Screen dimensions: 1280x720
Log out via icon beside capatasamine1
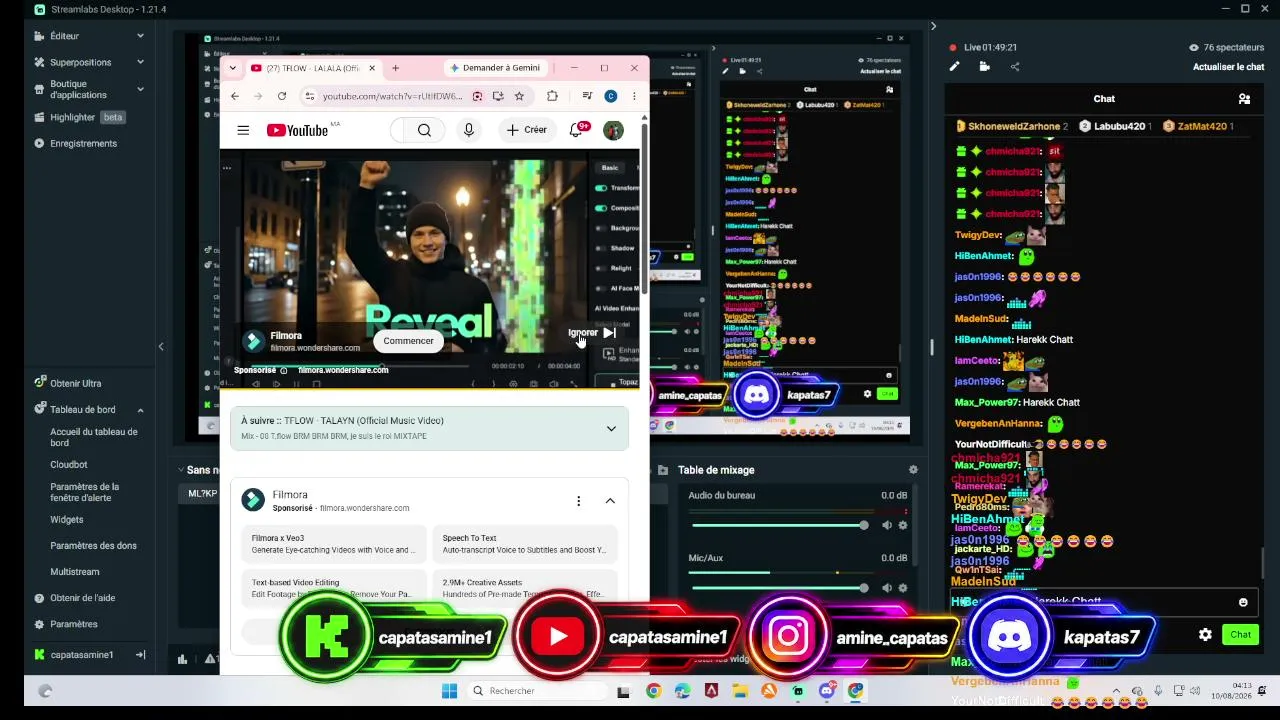pyautogui.click(x=141, y=655)
